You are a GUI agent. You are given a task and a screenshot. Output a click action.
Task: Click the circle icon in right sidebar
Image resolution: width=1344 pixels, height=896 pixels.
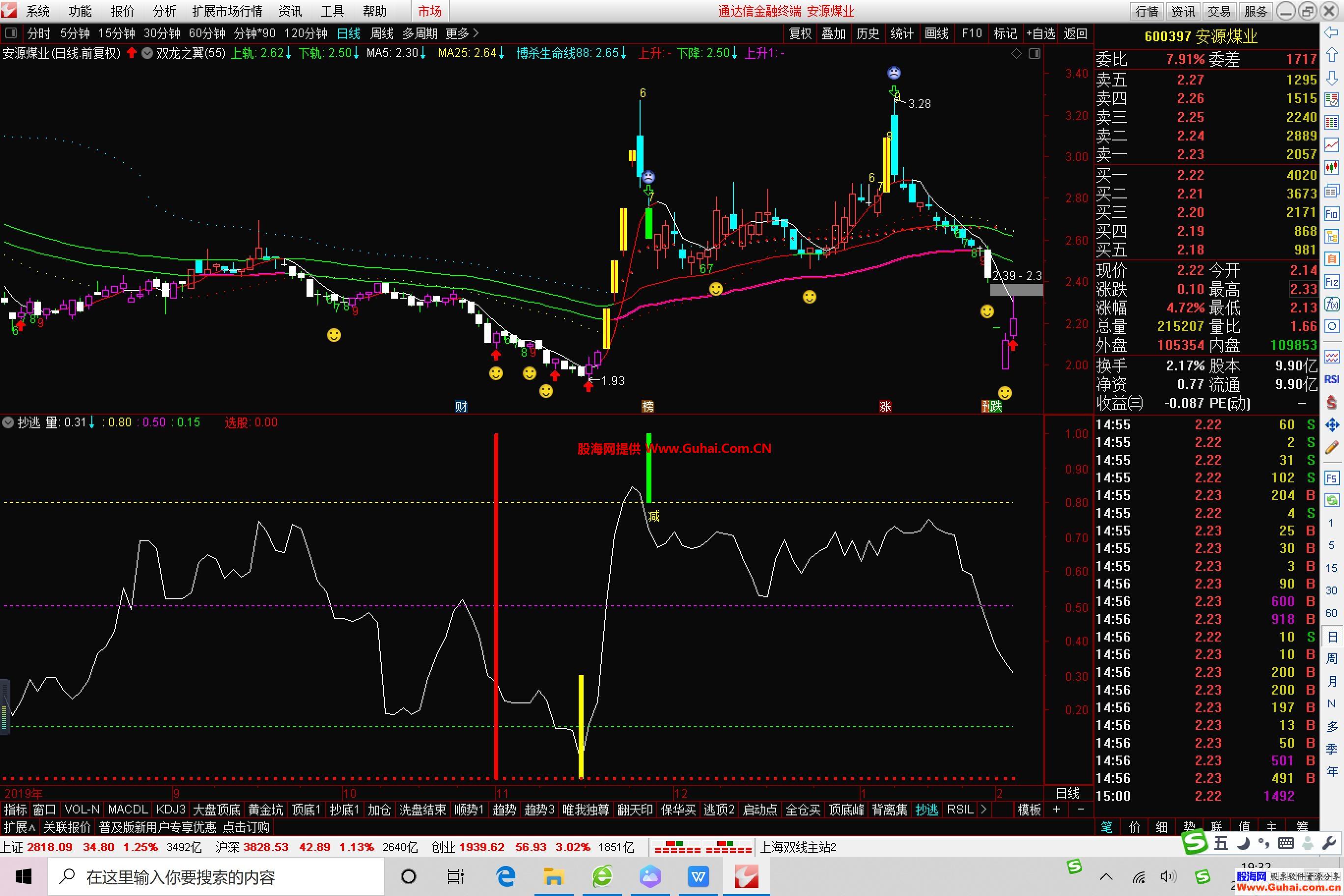(x=1331, y=326)
